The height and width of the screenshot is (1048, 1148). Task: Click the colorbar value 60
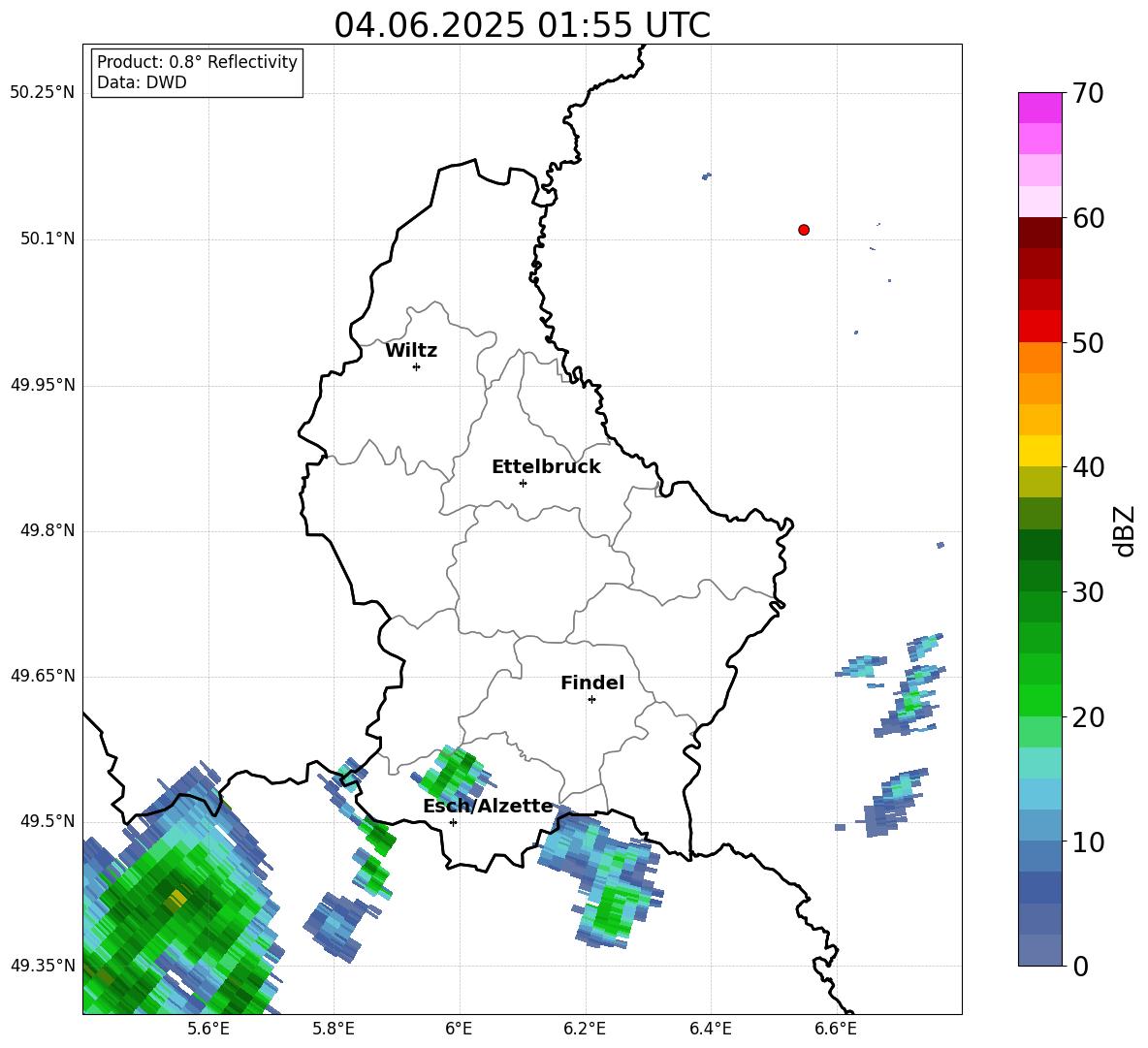click(1088, 218)
